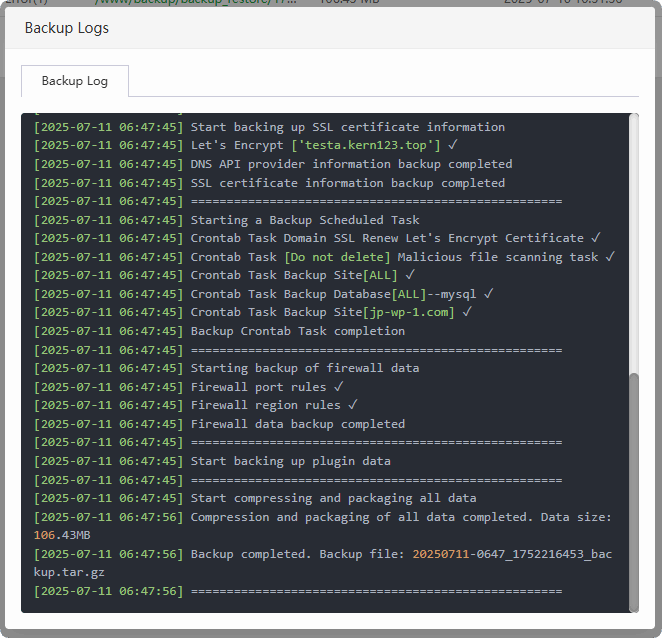Click the Backup Logs dialog title
Screen dimensions: 662x638
(66, 28)
